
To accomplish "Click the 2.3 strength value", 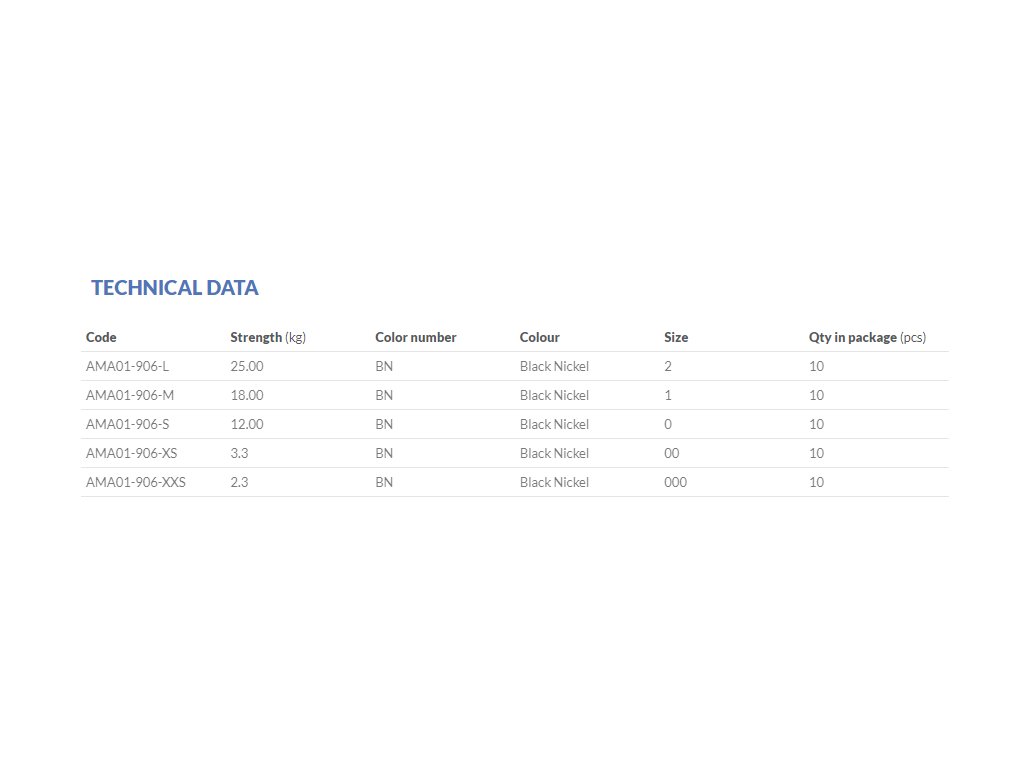I will tap(239, 482).
